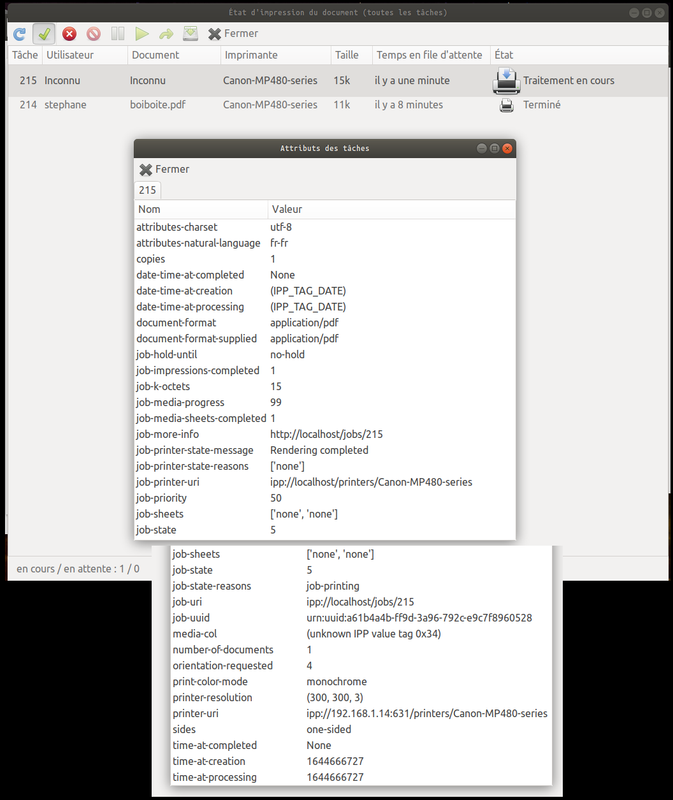
Task: Select orientation-requested row
Action: coord(361,666)
